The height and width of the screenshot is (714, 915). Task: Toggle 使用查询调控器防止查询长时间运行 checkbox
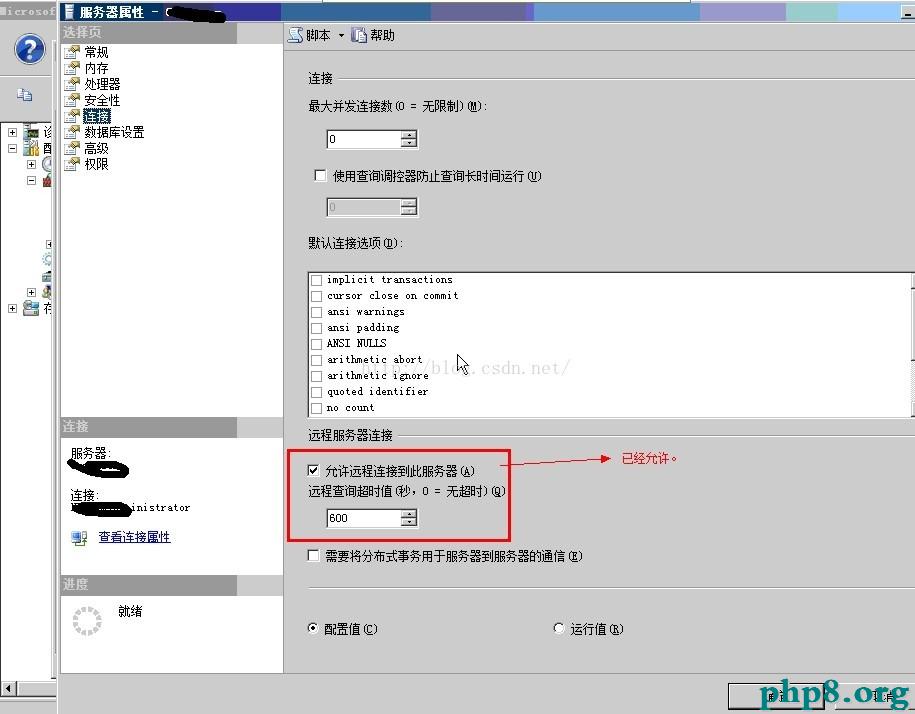pos(320,176)
